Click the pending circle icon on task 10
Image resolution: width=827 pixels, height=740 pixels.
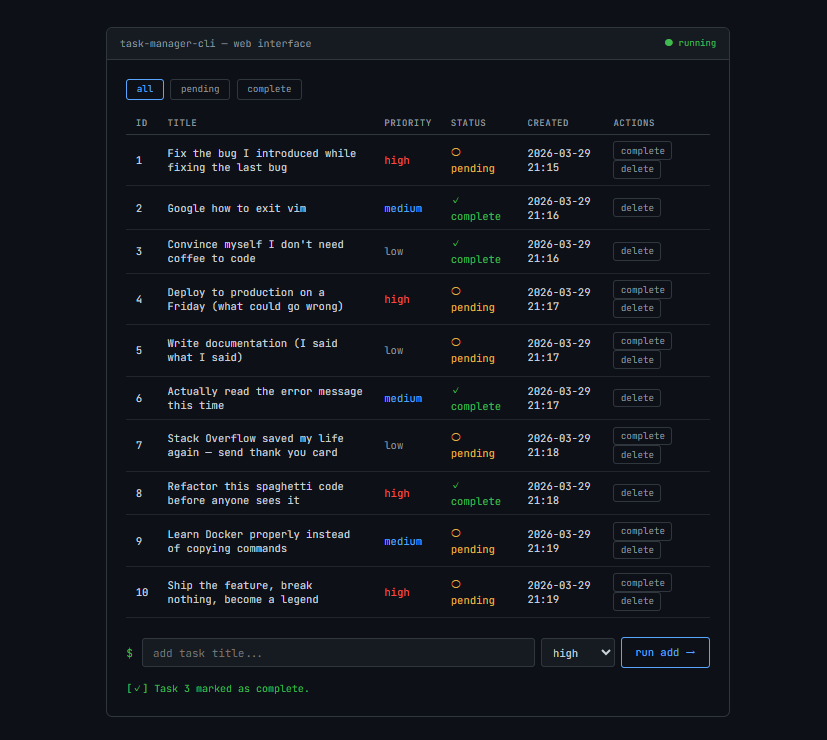455,585
